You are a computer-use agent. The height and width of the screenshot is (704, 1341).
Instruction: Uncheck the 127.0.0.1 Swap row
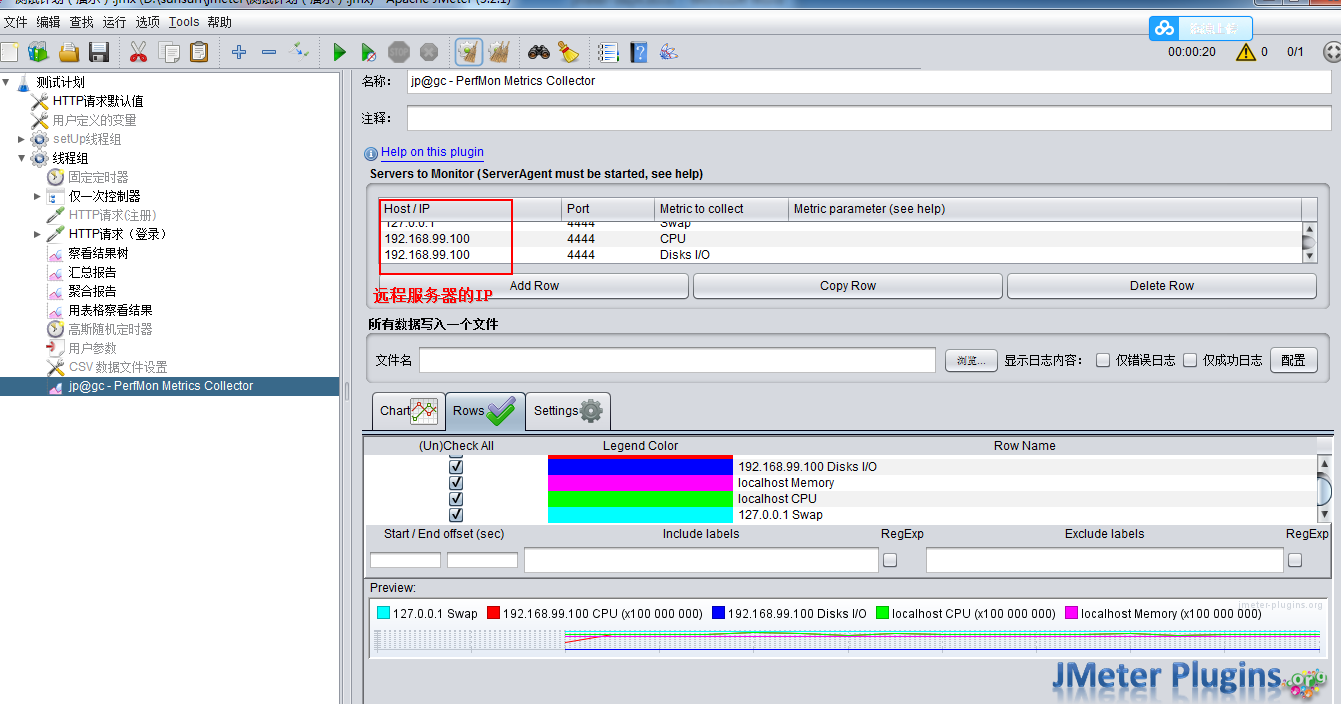[456, 515]
